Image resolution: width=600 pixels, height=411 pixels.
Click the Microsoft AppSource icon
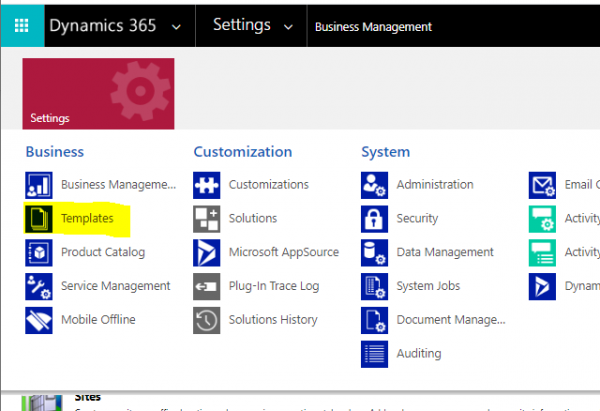click(x=207, y=253)
